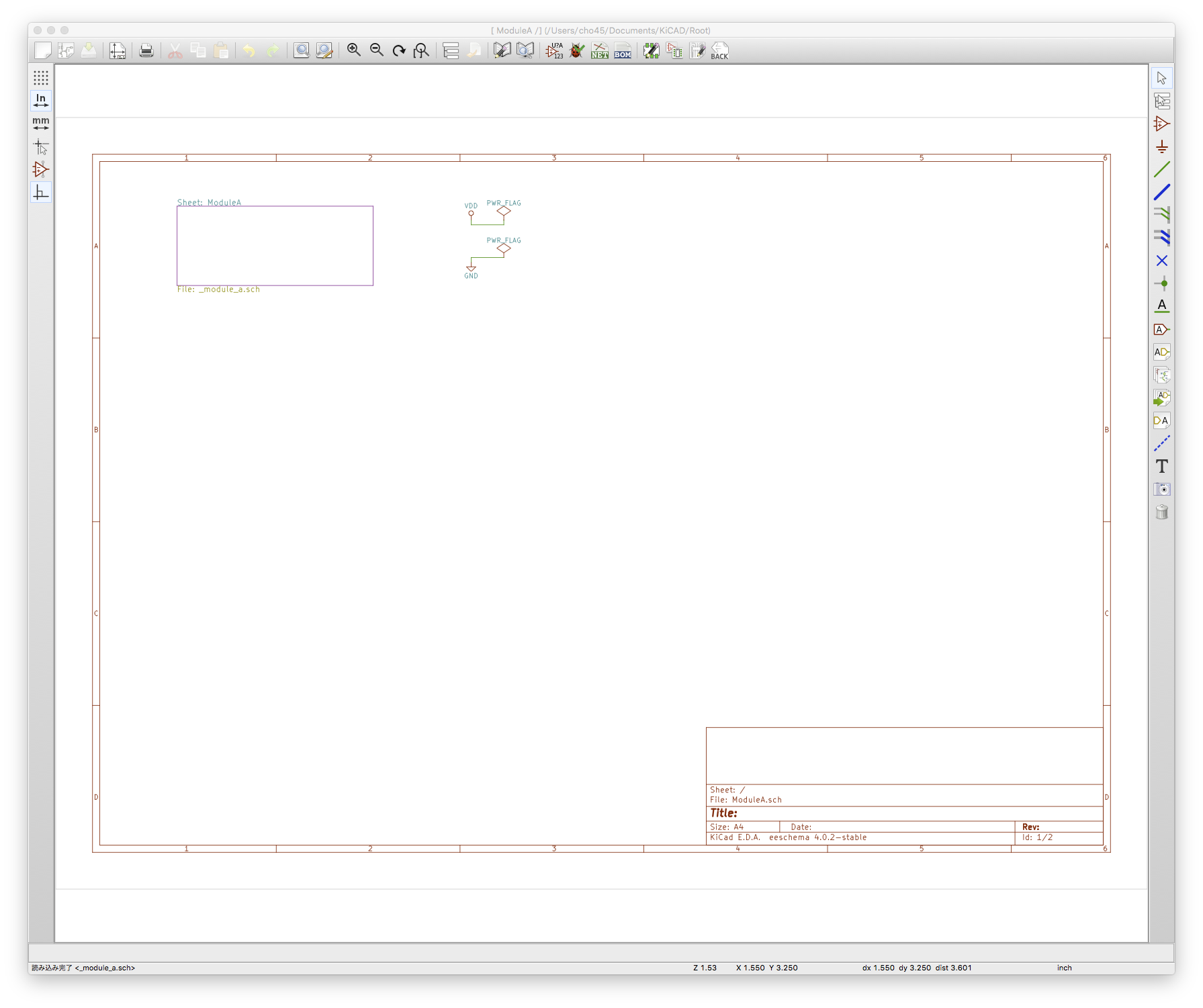
Task: Select the Place Wire tool
Action: point(1161,170)
